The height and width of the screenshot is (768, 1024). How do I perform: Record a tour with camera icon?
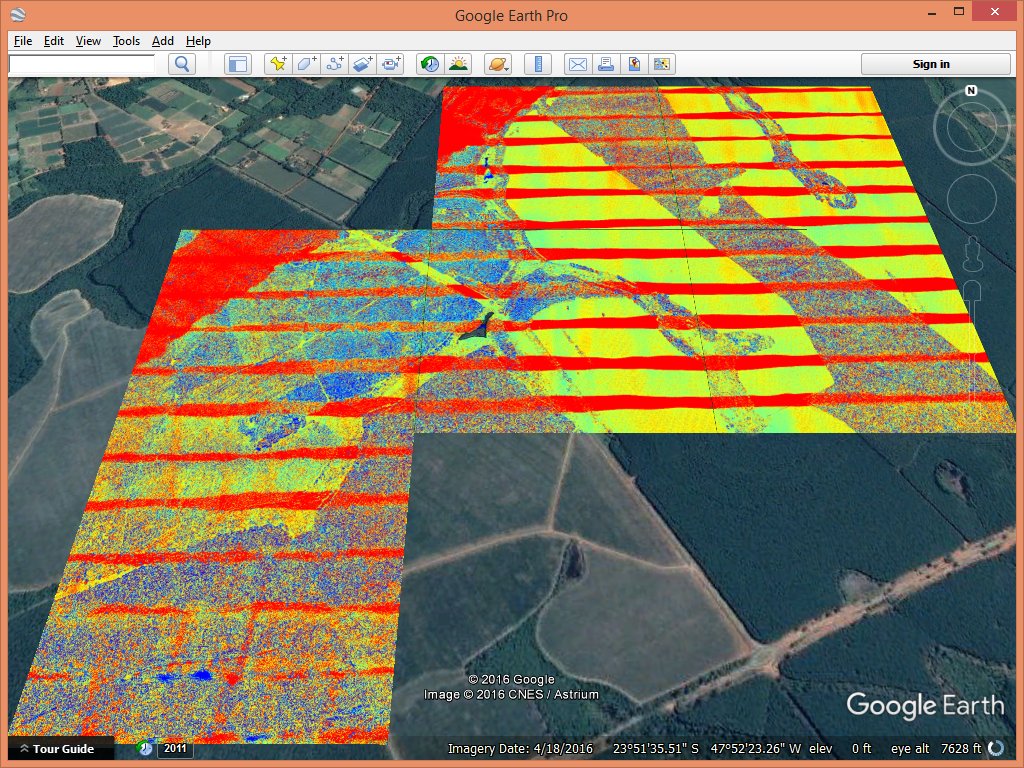click(x=391, y=64)
